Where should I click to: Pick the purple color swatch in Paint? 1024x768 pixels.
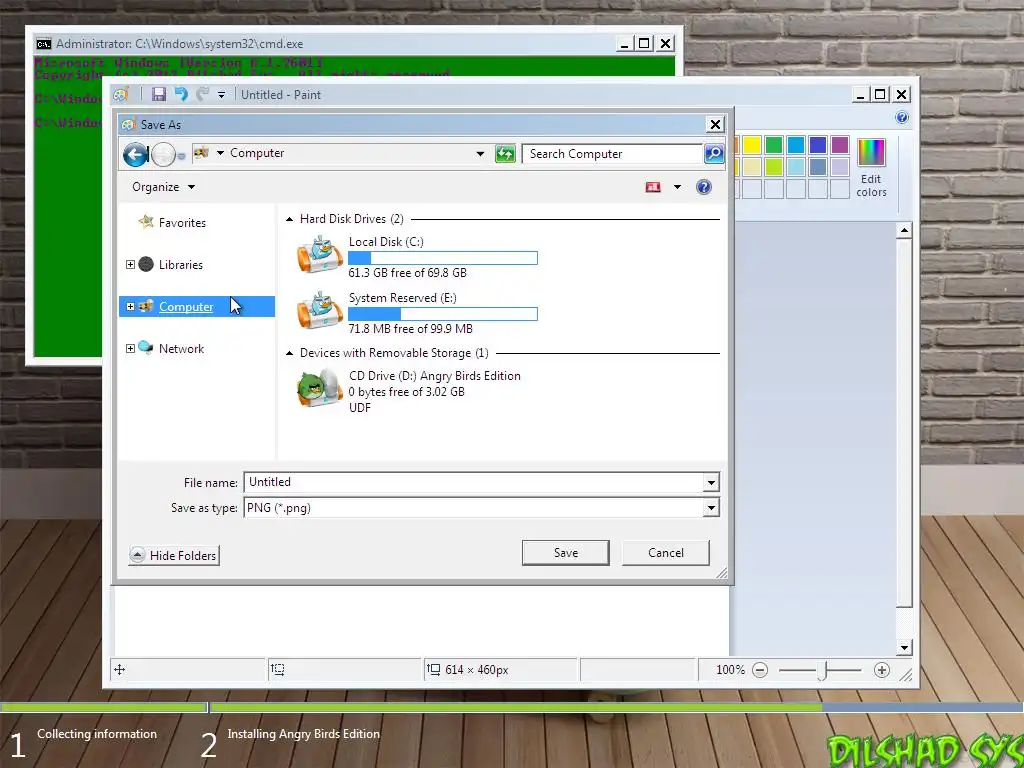(840, 145)
